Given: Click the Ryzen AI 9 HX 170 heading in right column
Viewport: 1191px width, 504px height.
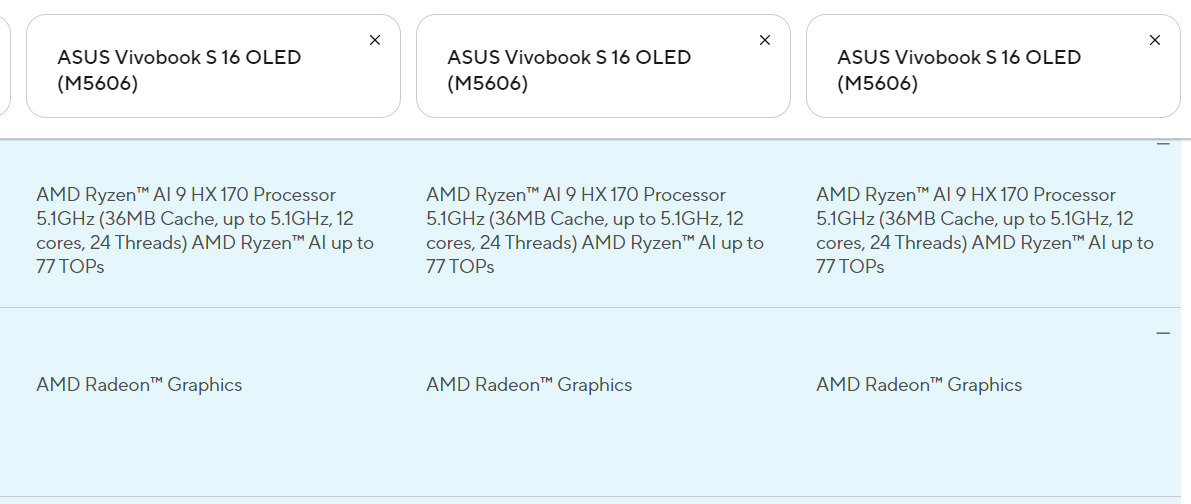Looking at the screenshot, I should pyautogui.click(x=966, y=195).
